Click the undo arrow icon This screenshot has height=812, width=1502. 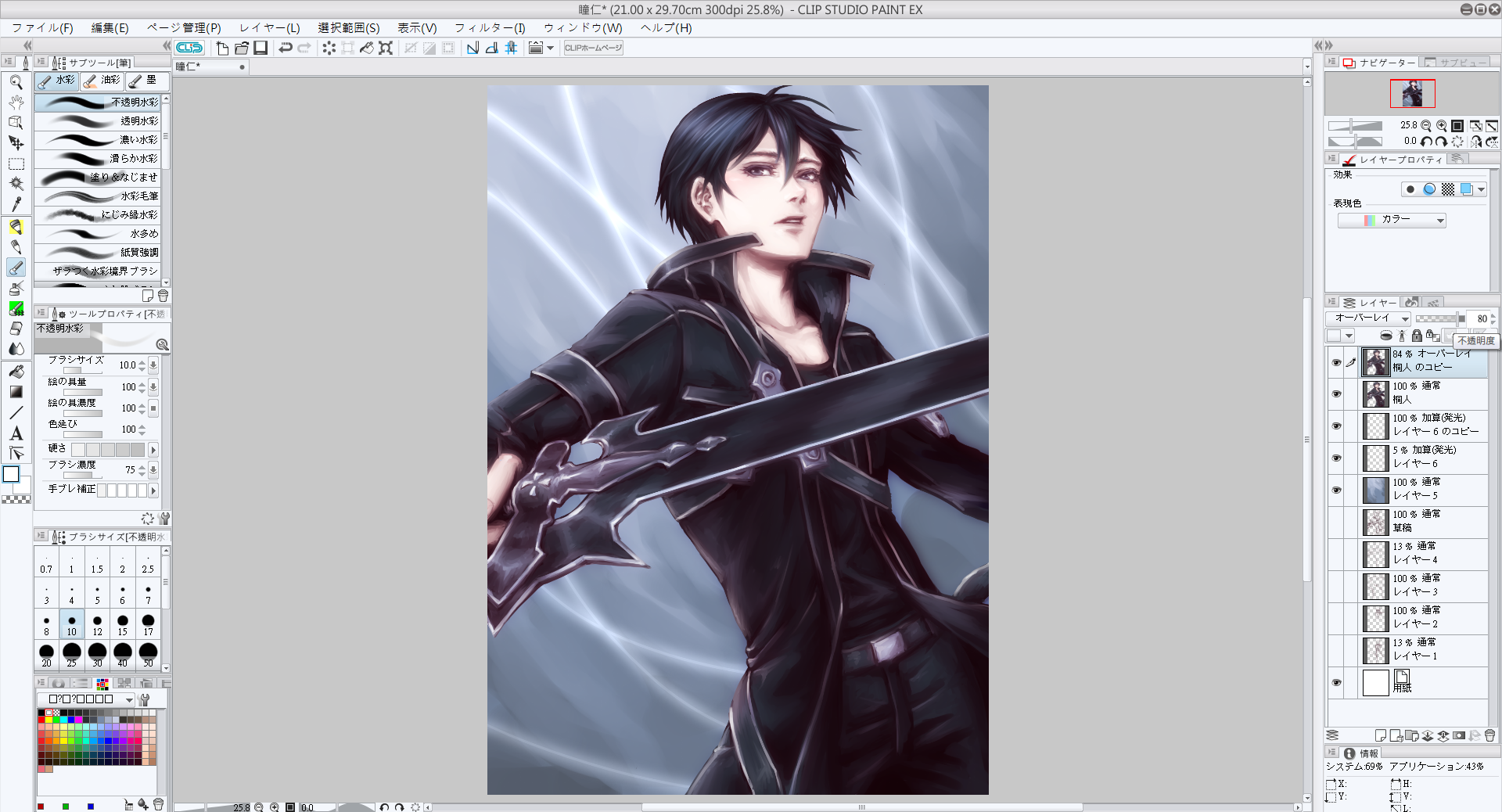tap(286, 48)
